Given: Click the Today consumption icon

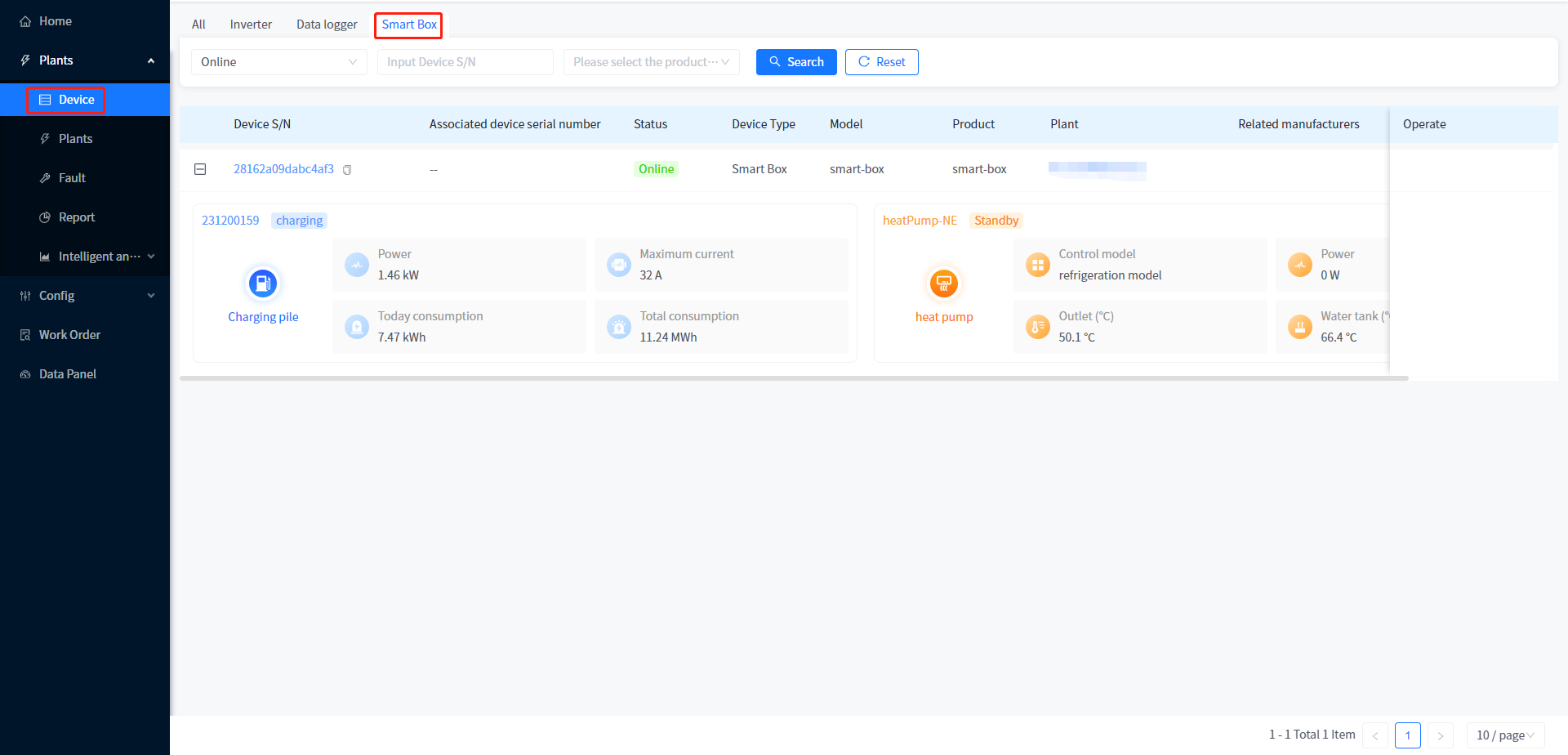Looking at the screenshot, I should [357, 327].
